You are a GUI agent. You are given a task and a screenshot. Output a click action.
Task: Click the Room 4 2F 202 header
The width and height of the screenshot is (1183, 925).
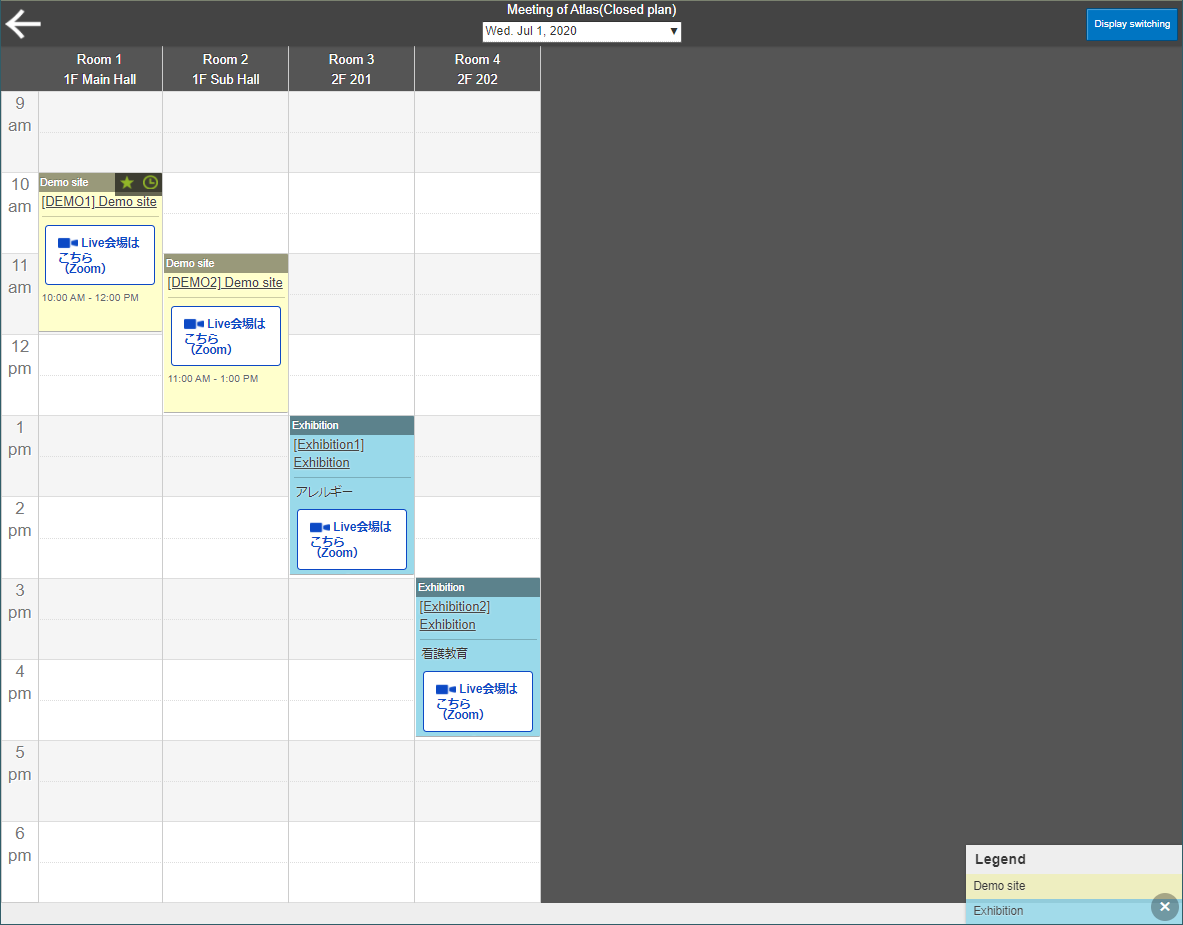tap(478, 69)
